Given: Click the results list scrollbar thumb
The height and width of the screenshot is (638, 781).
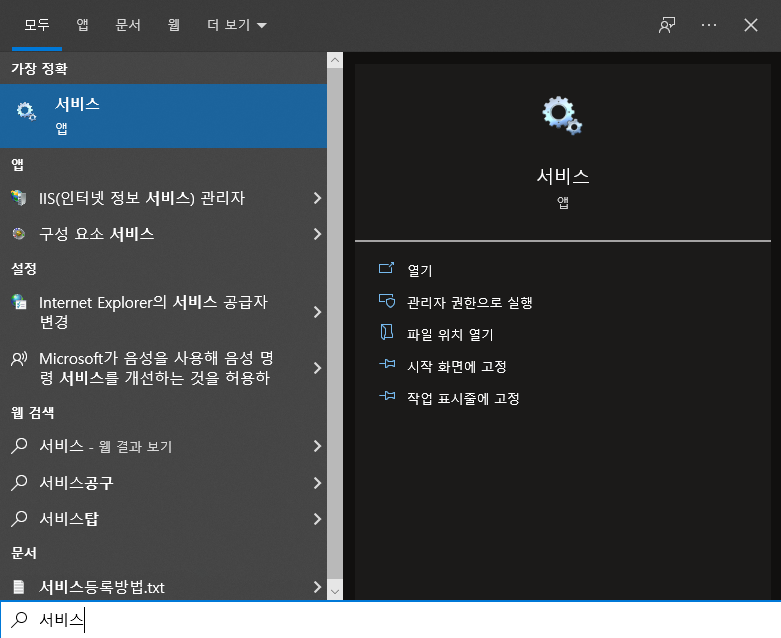Looking at the screenshot, I should (x=335, y=324).
